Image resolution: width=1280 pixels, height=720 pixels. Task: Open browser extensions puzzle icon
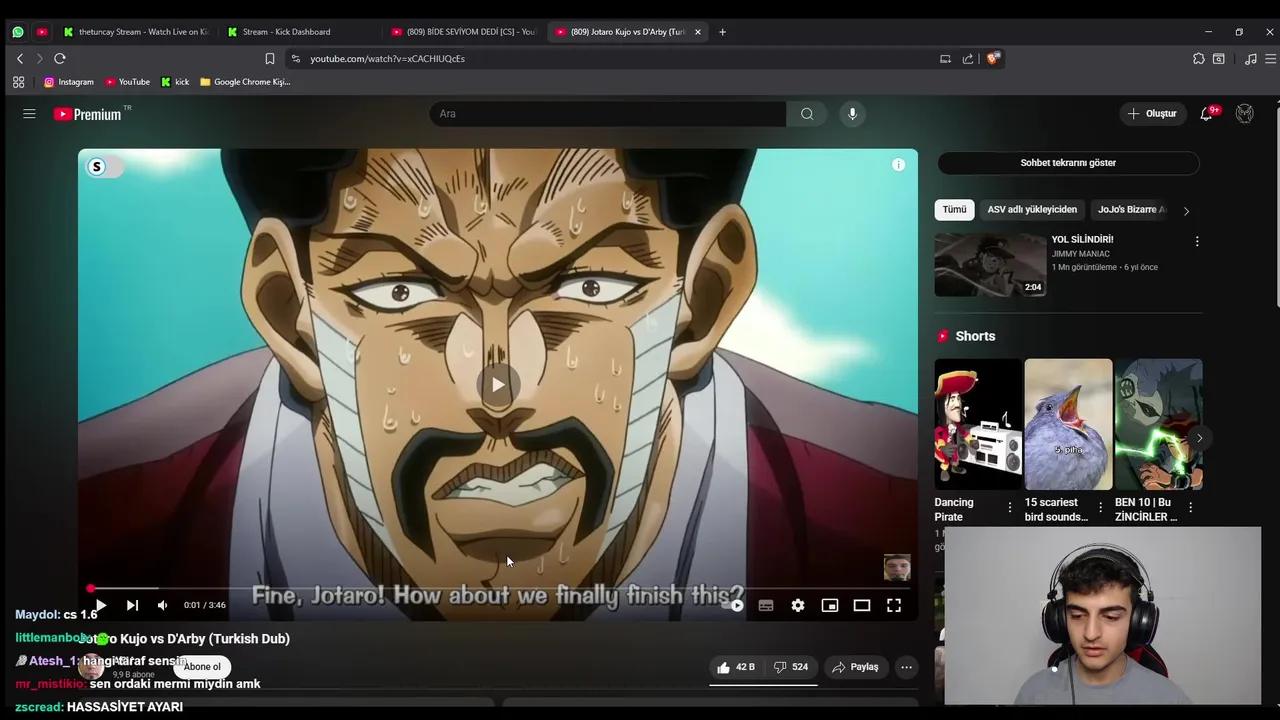[x=1199, y=59]
